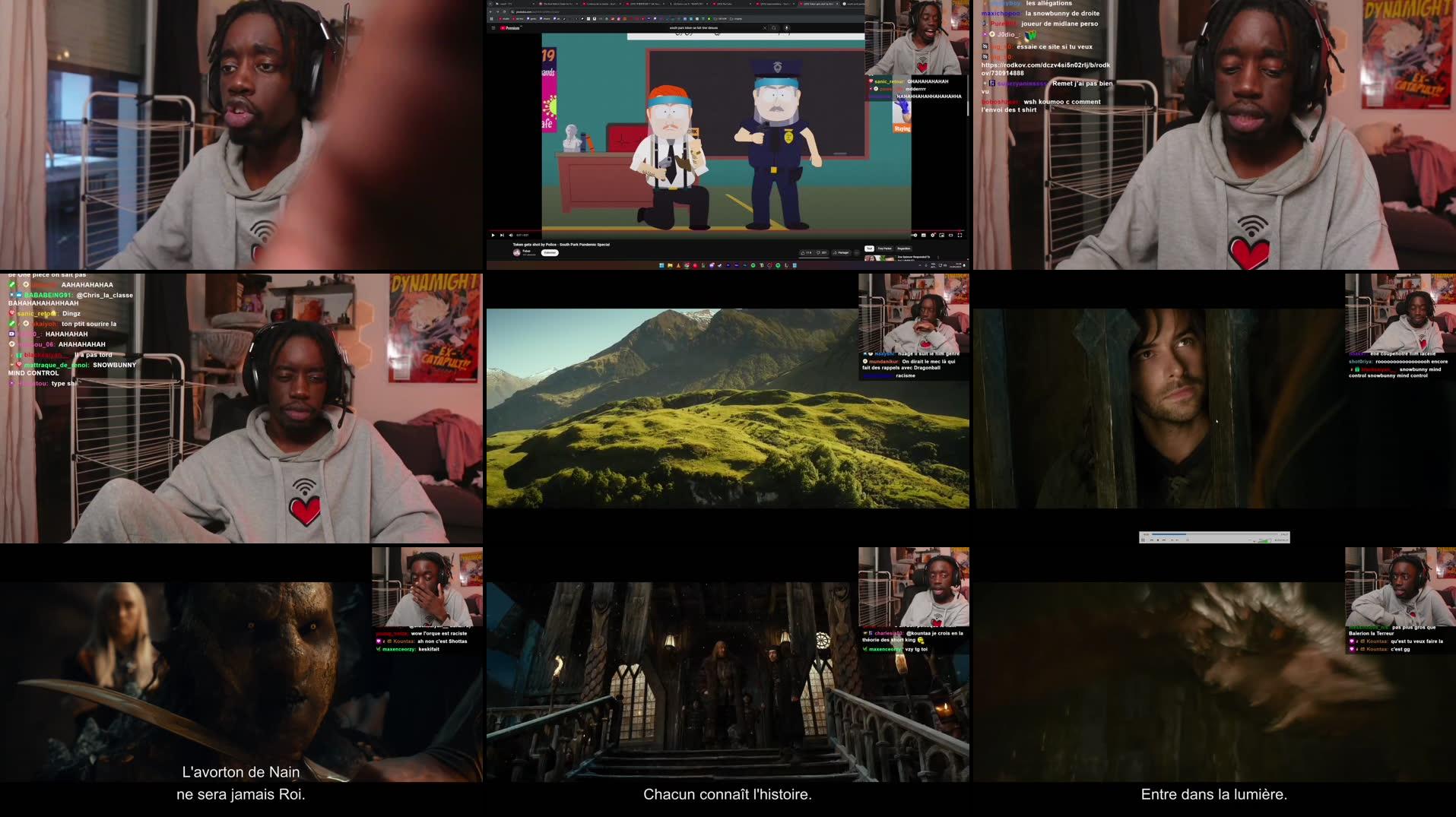Dislike the South Park video
The width and height of the screenshot is (1456, 817).
pos(821,252)
